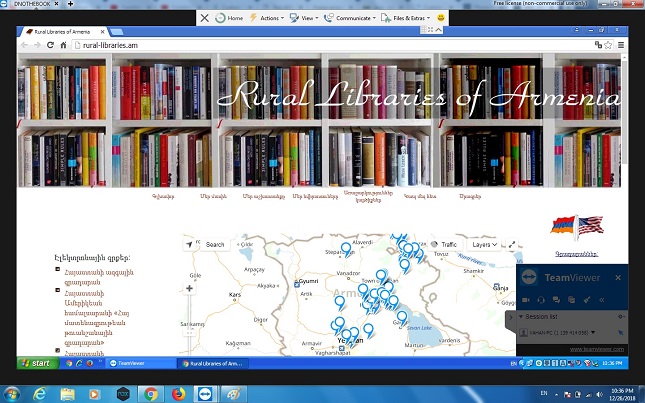Click the headset audio icon in TeamViewer panel
Screen dimensions: 645x403
(x=541, y=300)
